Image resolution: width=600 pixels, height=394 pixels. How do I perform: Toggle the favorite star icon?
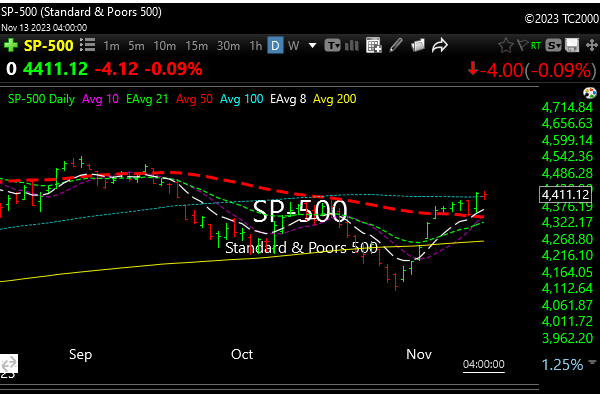pyautogui.click(x=505, y=46)
